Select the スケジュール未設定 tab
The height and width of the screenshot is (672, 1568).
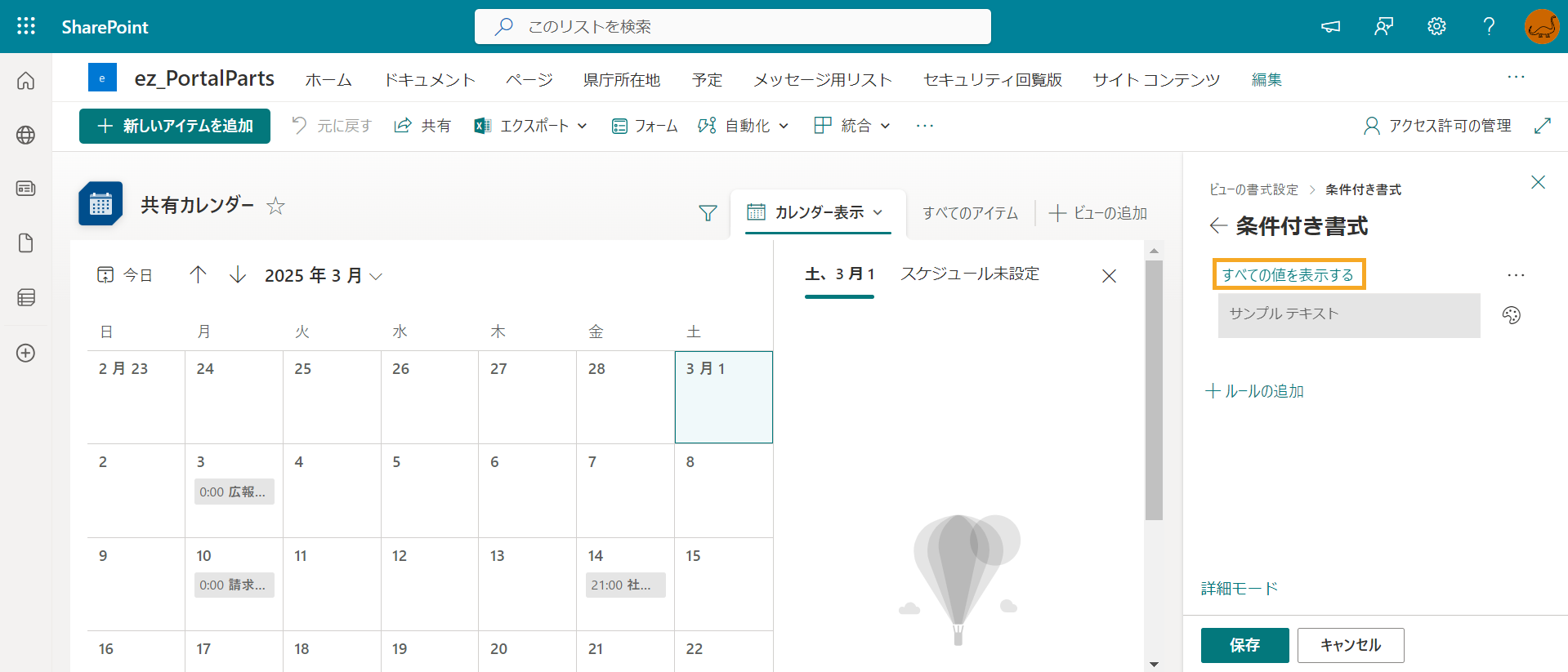pos(970,274)
